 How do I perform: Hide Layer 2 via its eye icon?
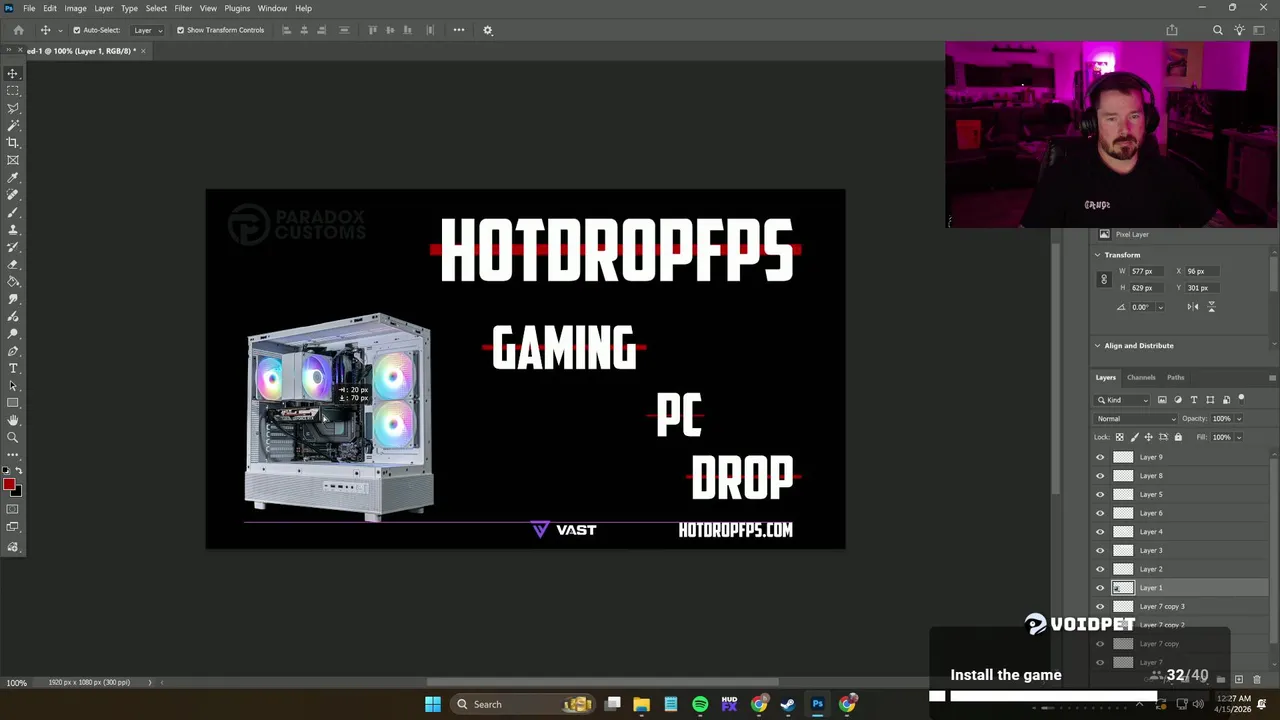(x=1101, y=569)
